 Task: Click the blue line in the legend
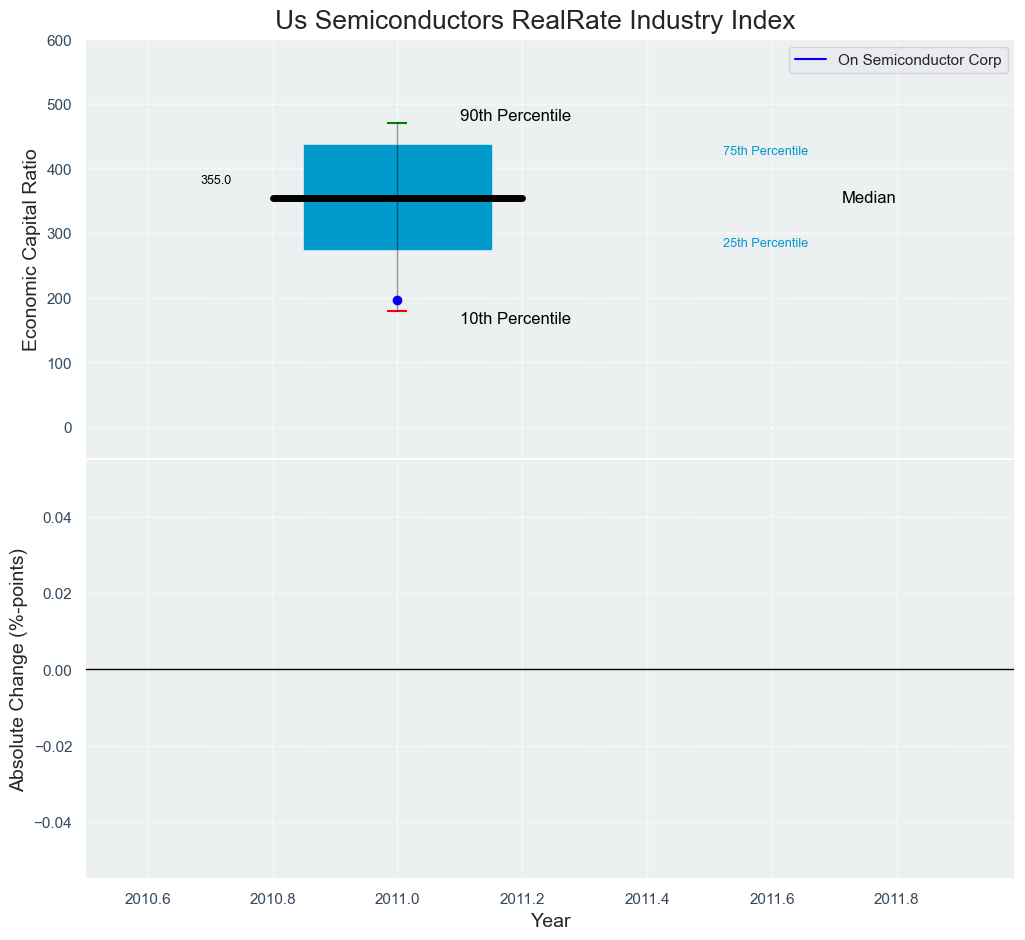pyautogui.click(x=811, y=60)
